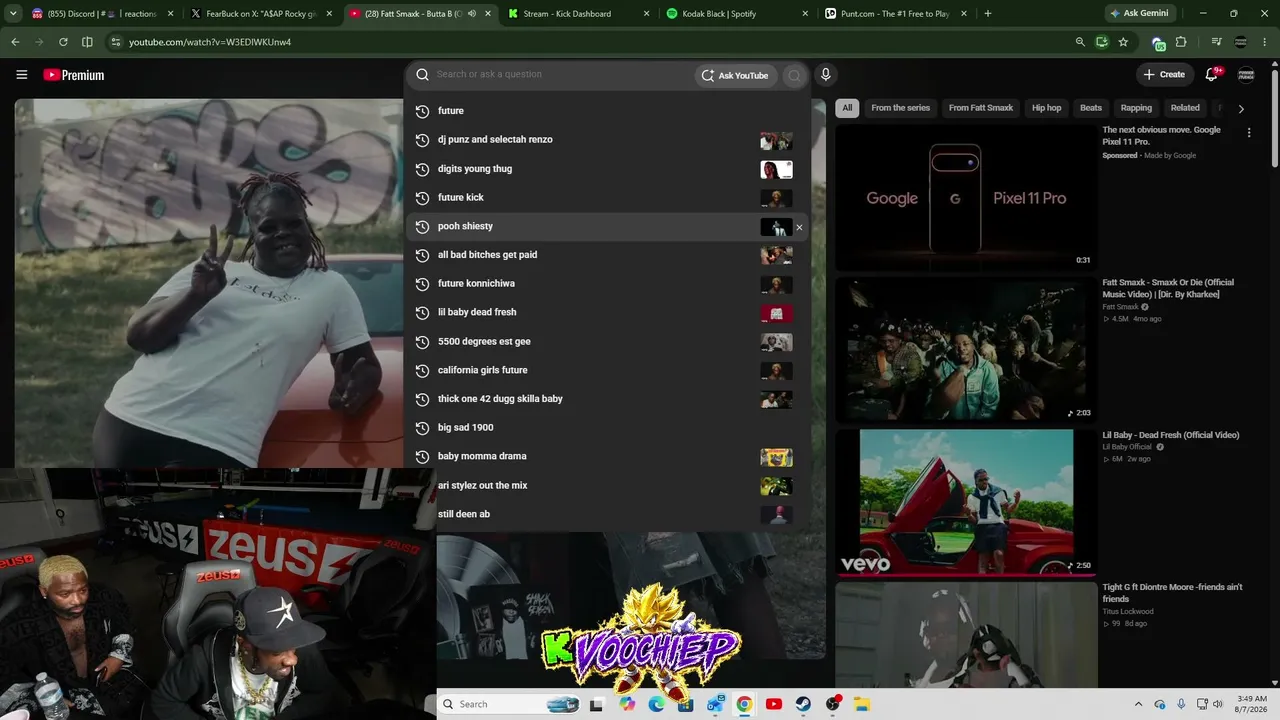Open the Google Pixel 11 Pro ad thumbnail
The height and width of the screenshot is (720, 1280).
[x=966, y=198]
